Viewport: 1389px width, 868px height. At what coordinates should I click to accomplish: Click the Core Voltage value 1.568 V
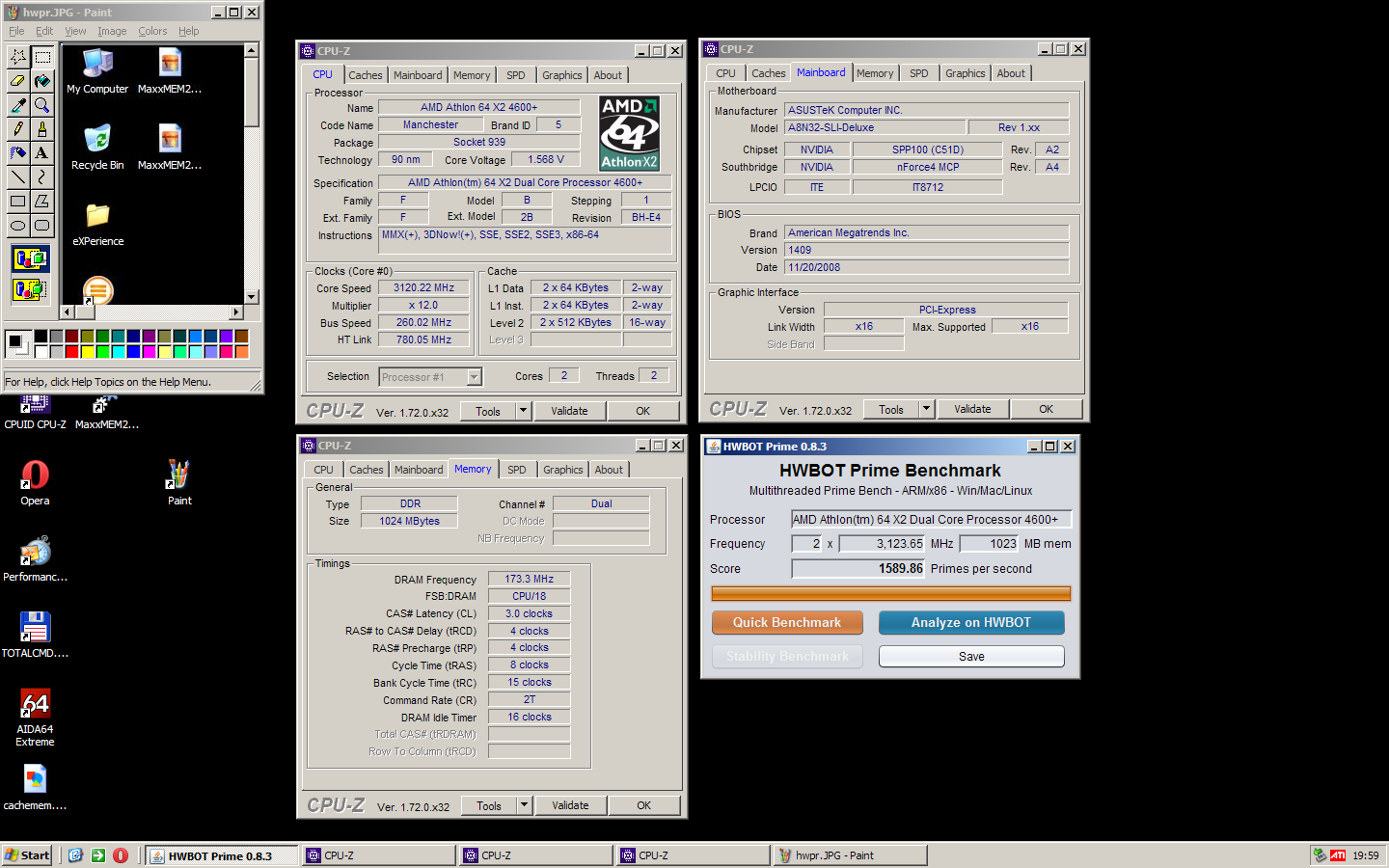tap(546, 159)
